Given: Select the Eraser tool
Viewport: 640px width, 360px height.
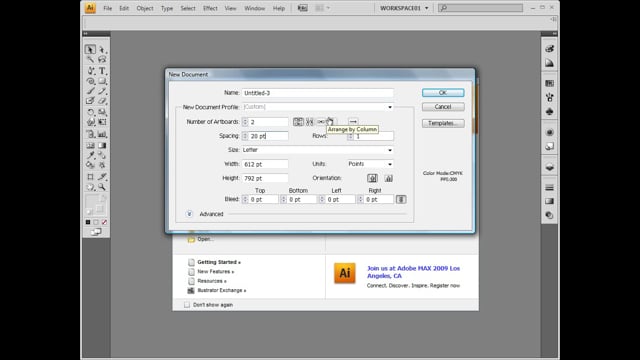Looking at the screenshot, I should click(102, 100).
